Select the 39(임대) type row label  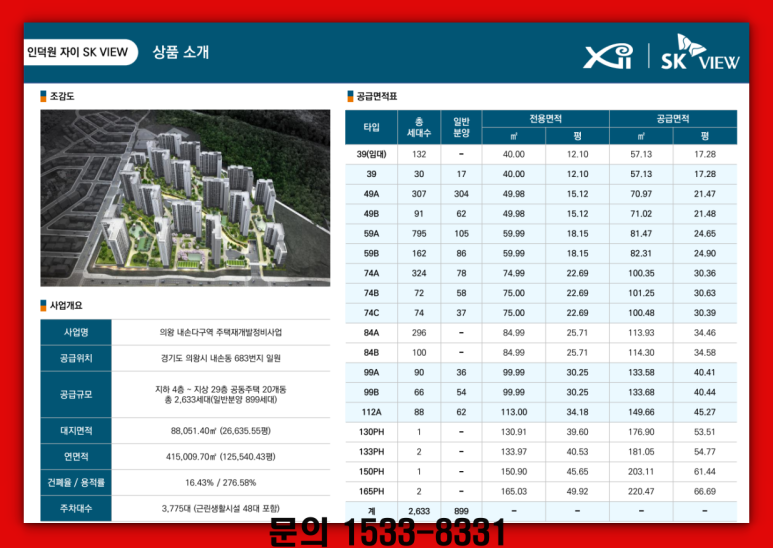pyautogui.click(x=371, y=154)
